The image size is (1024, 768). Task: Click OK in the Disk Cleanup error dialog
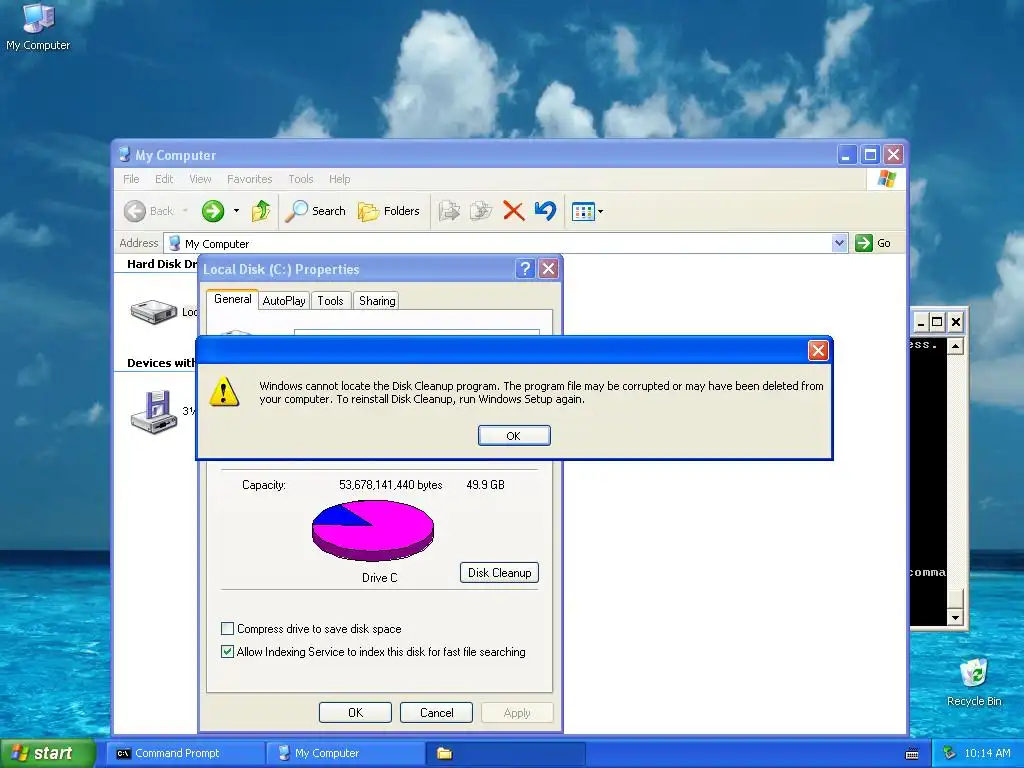tap(514, 436)
